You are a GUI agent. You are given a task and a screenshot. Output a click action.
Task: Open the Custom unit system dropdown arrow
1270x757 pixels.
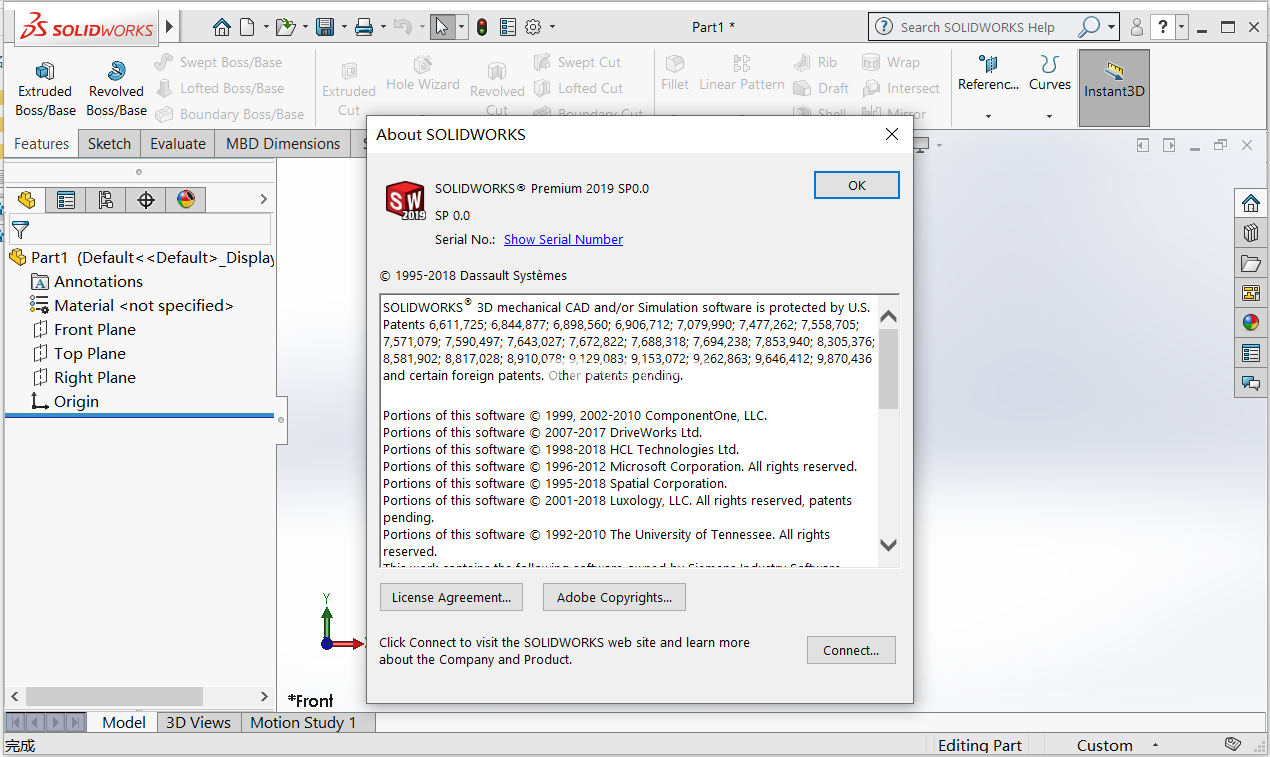[x=1155, y=746]
